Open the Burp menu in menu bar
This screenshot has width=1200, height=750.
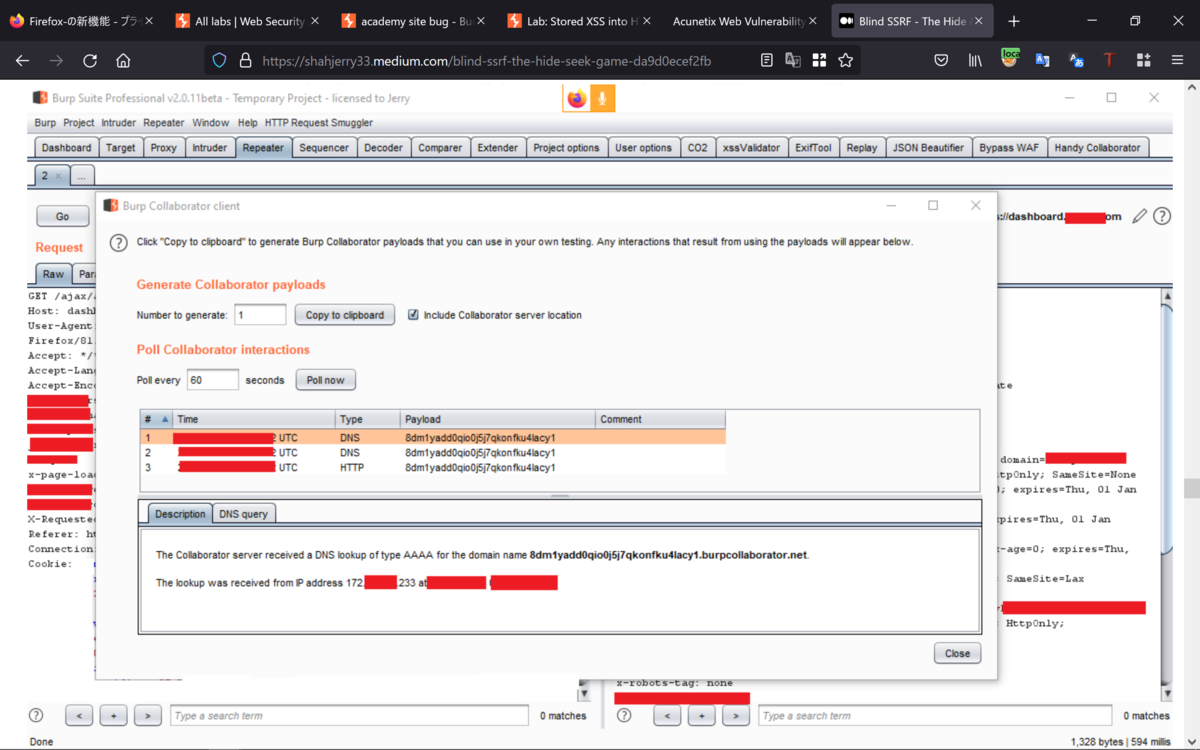click(45, 123)
